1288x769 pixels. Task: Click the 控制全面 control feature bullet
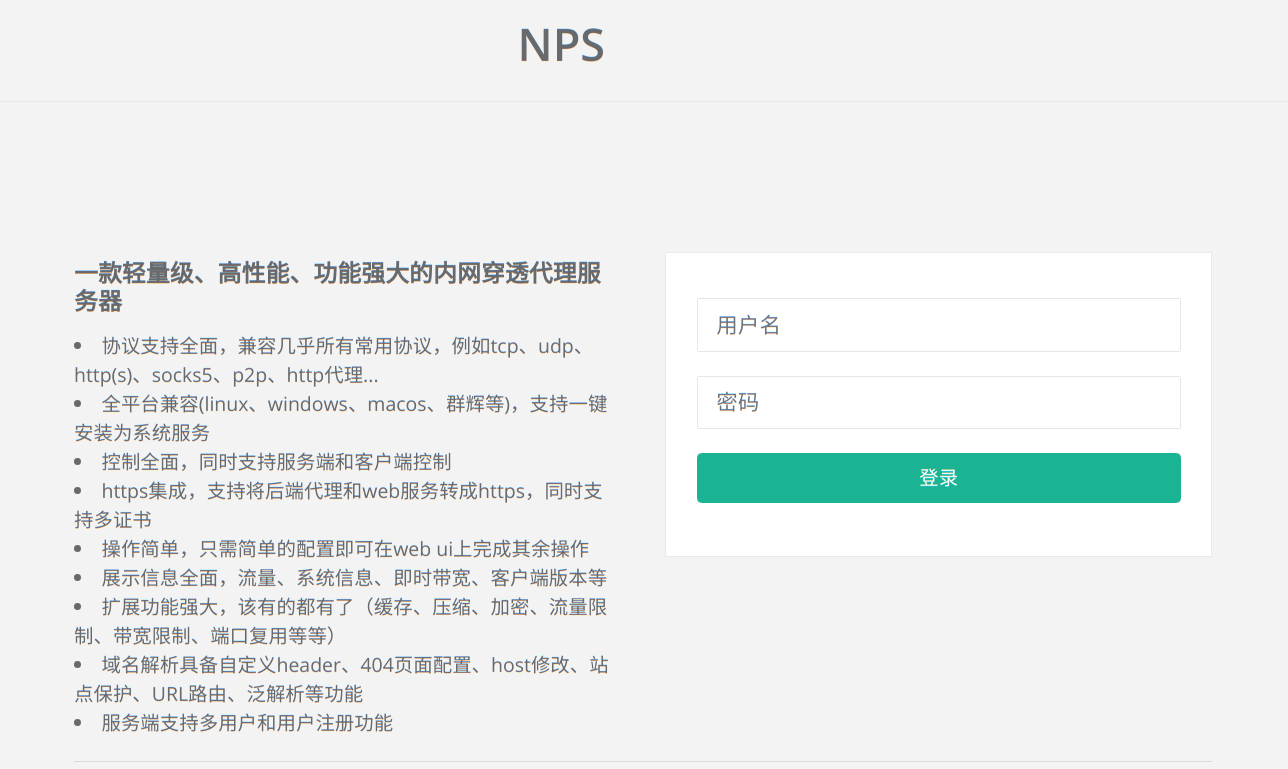click(x=276, y=461)
